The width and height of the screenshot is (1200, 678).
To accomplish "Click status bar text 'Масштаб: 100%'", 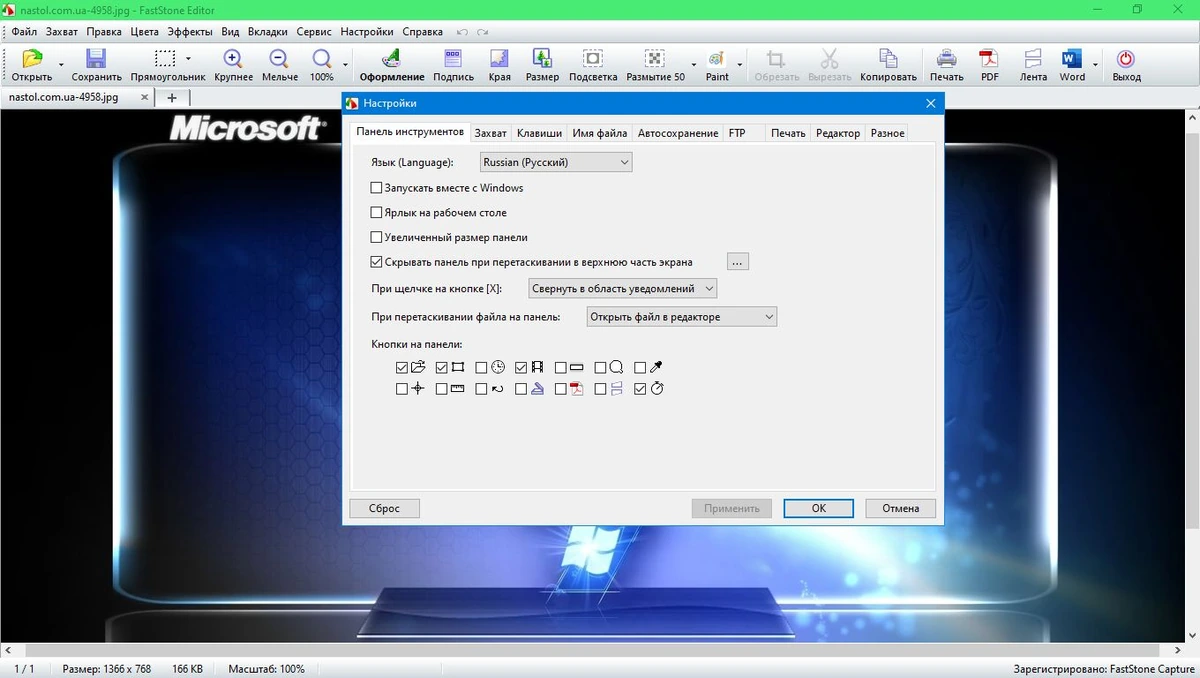I will pos(266,669).
